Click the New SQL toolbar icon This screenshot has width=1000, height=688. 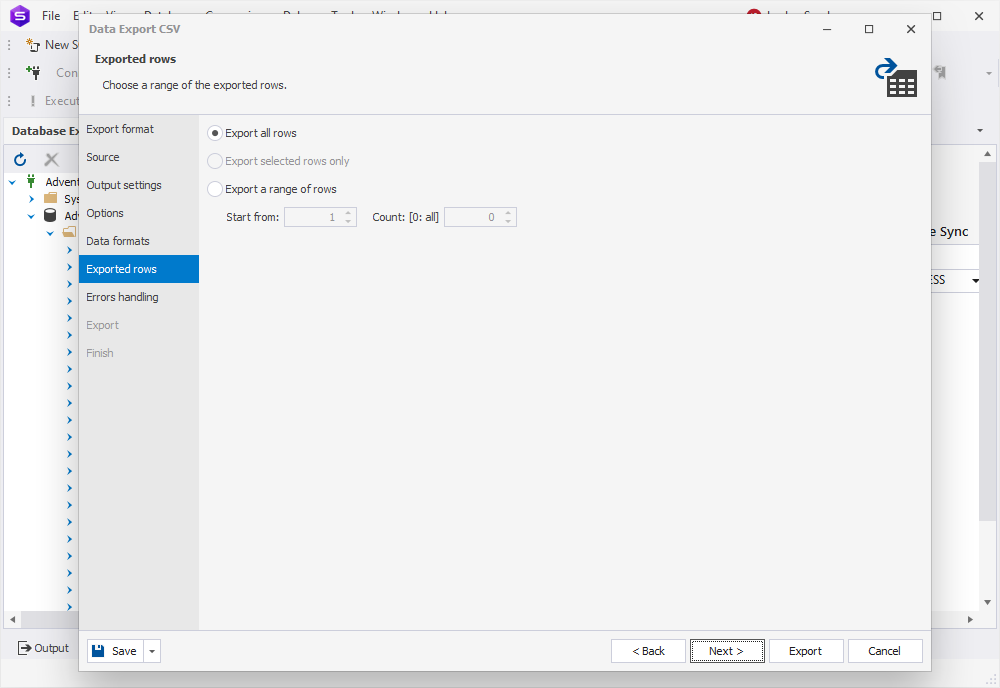[x=33, y=45]
